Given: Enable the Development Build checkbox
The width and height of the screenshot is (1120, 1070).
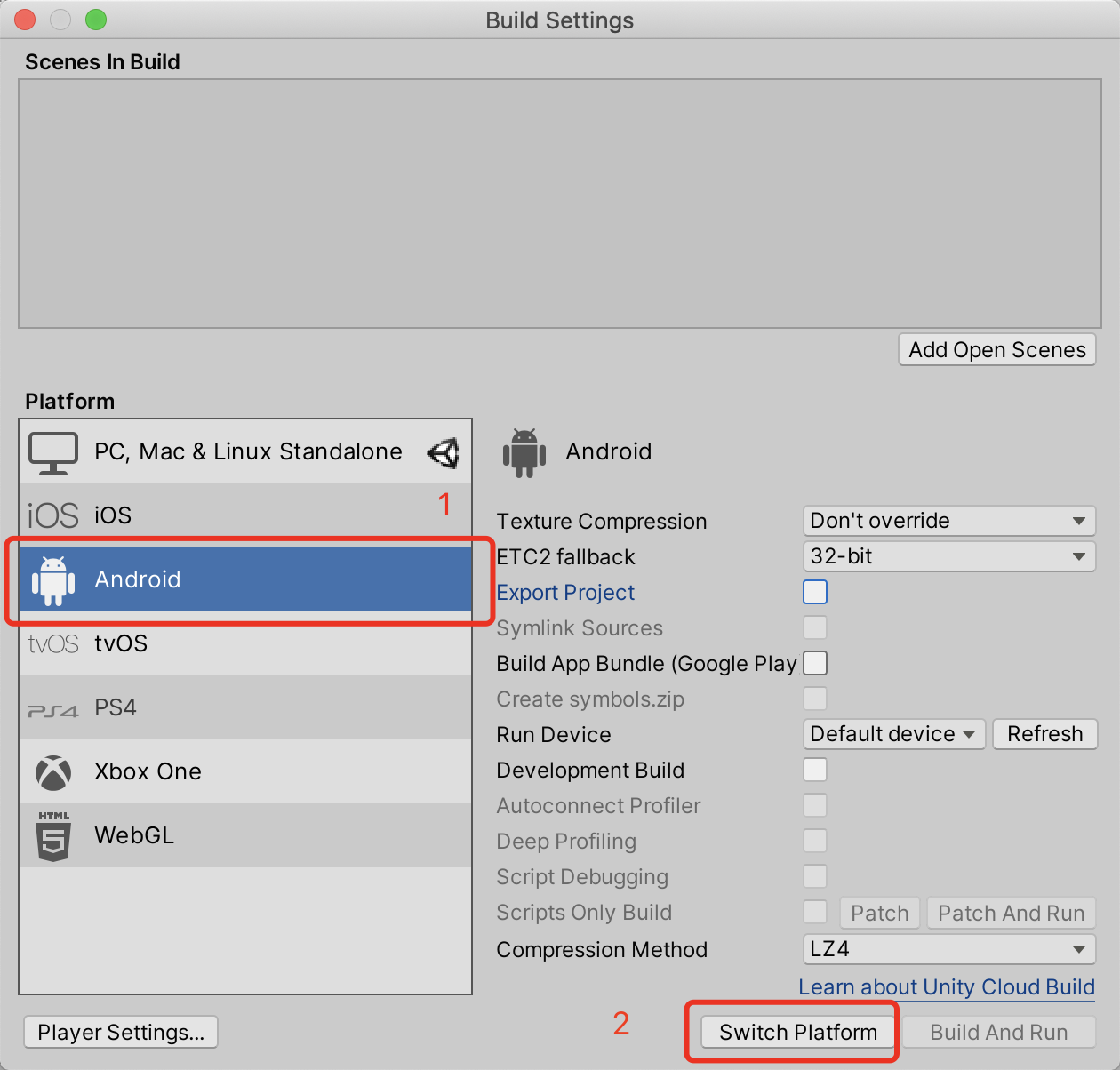Looking at the screenshot, I should click(x=815, y=770).
